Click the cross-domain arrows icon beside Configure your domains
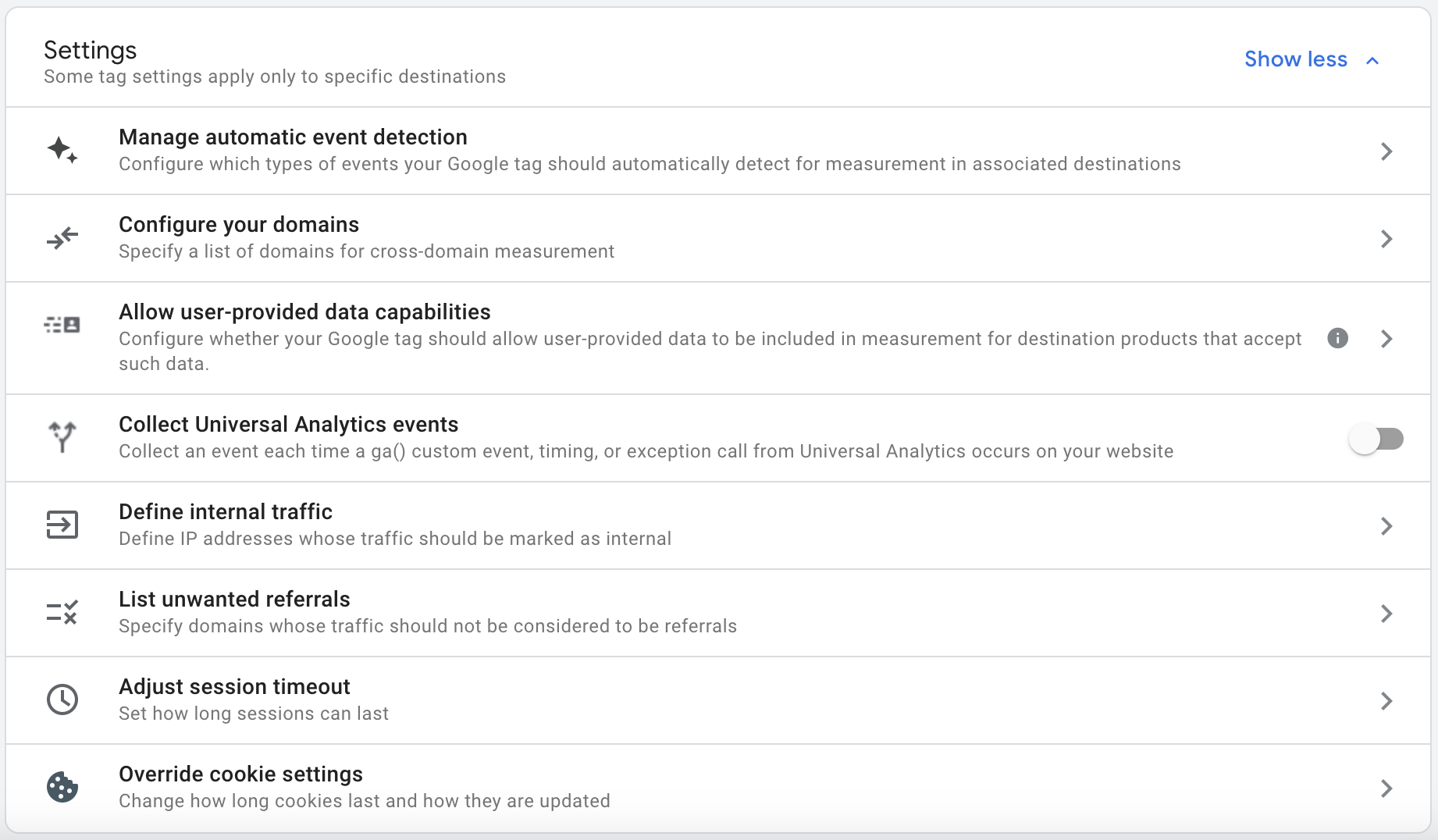Screen dimensions: 1438x840 click(x=62, y=238)
